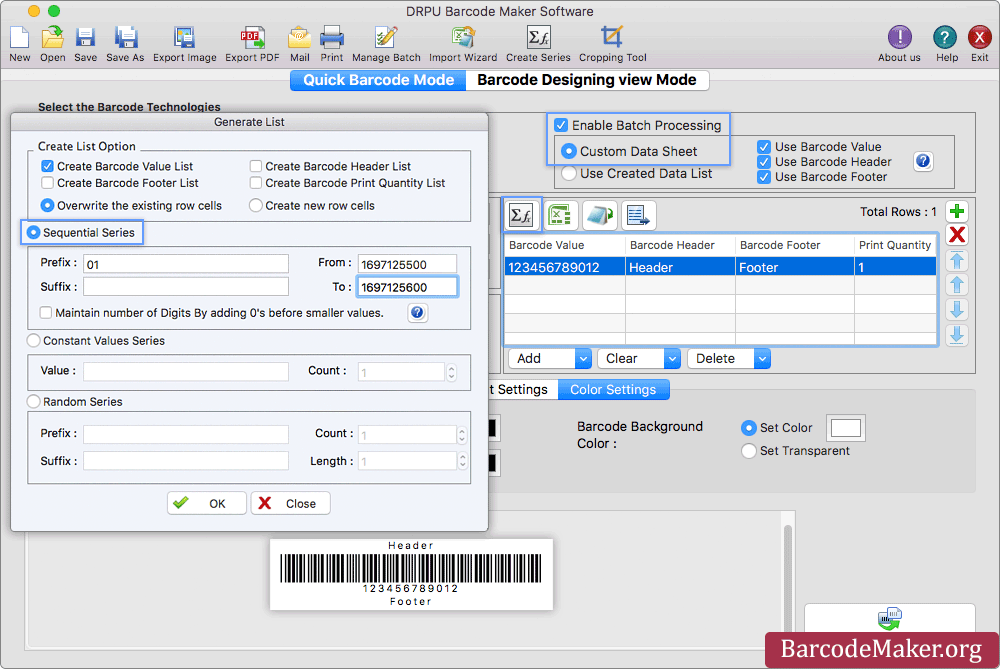Switch to Barcode Designing view Mode
This screenshot has height=669, width=1000.
pos(587,80)
